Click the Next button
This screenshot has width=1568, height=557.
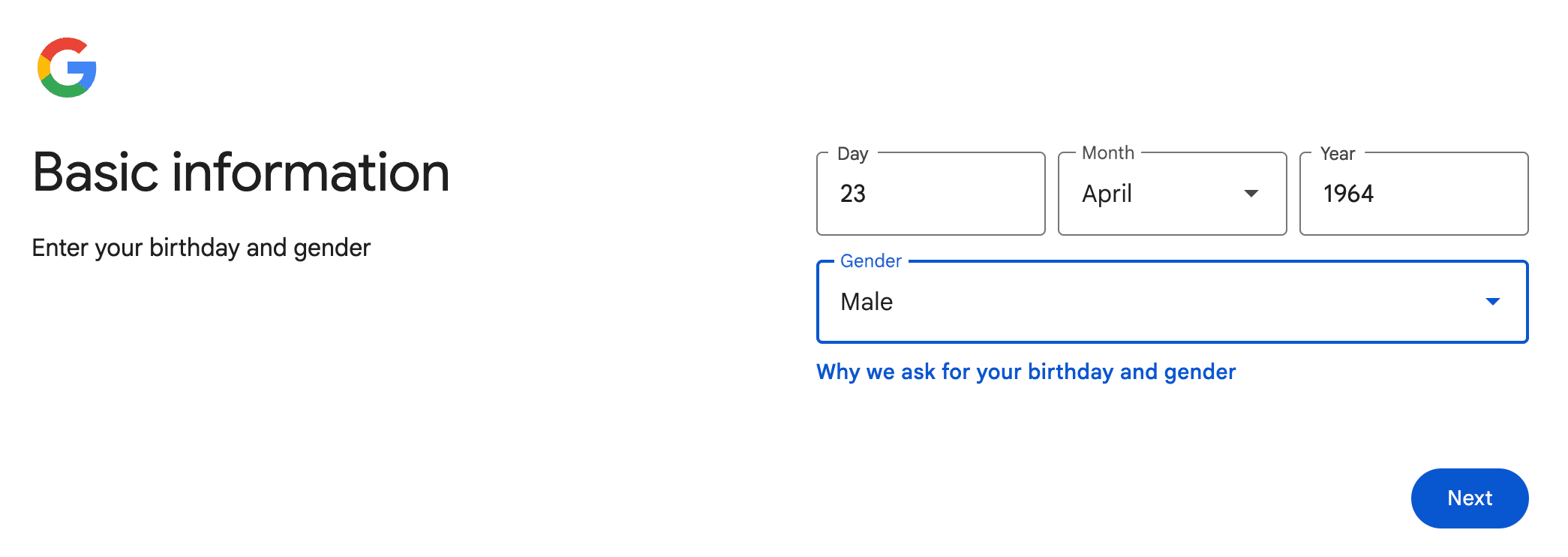[x=1469, y=498]
